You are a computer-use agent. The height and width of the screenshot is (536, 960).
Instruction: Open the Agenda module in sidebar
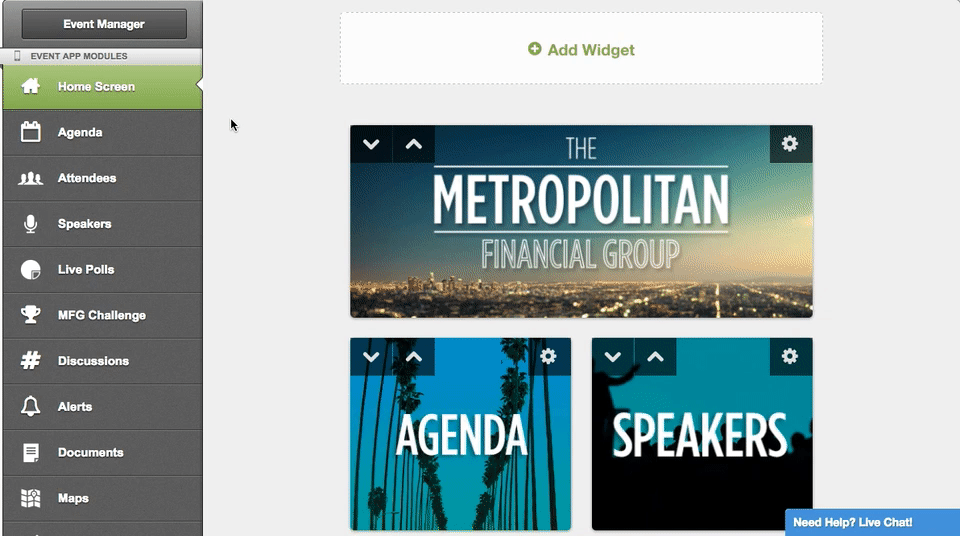coord(103,132)
